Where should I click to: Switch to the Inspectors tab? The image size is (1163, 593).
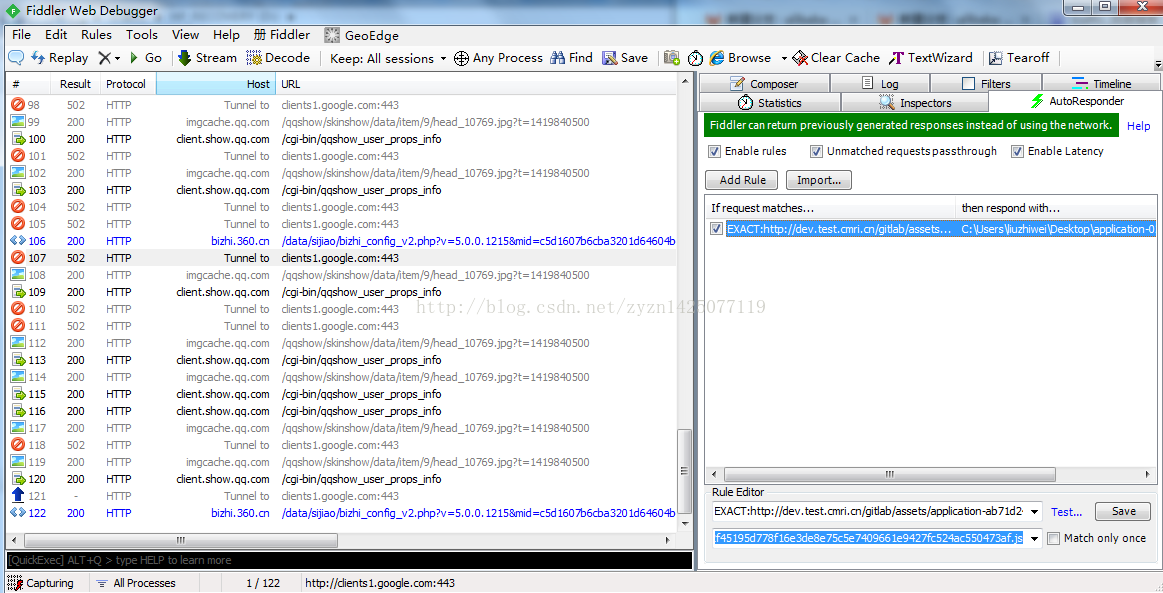click(915, 102)
